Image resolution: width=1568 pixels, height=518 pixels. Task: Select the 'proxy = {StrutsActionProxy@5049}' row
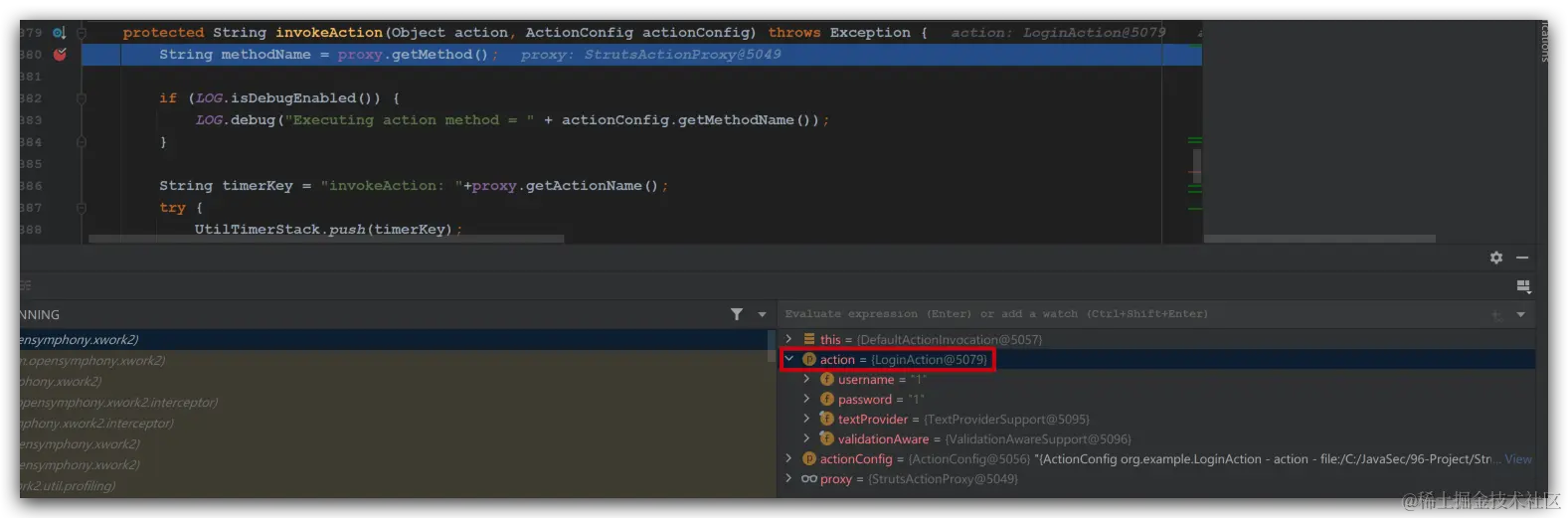(x=1157, y=478)
